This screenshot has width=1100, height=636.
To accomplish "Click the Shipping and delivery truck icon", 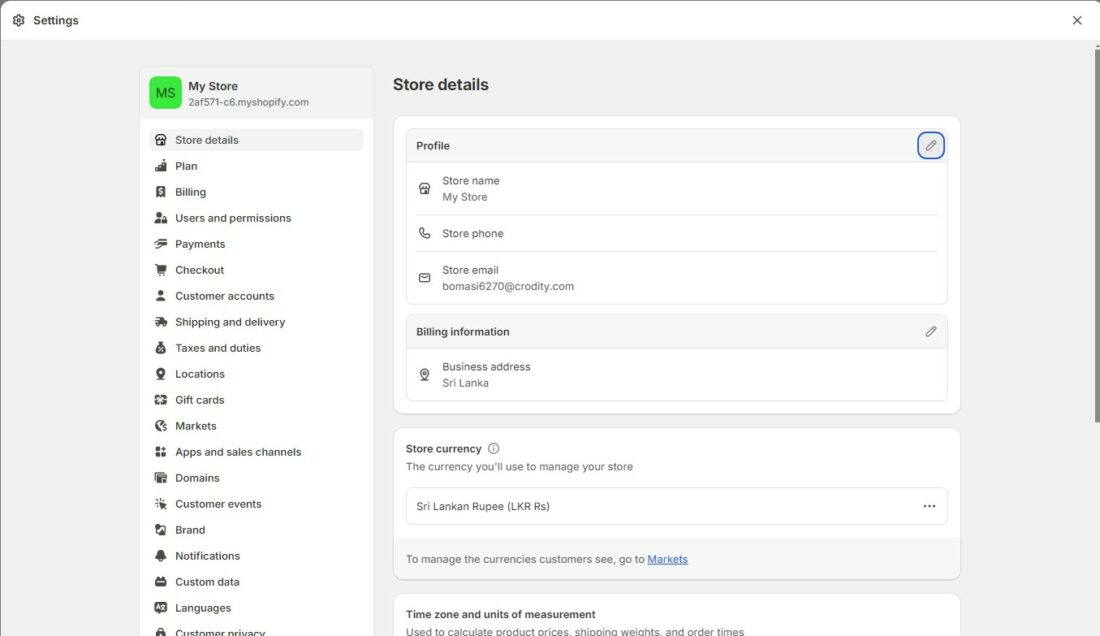I will click(161, 322).
